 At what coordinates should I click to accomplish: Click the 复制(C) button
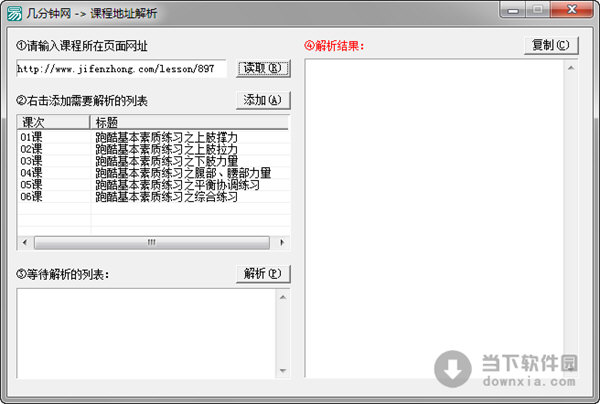(x=551, y=46)
